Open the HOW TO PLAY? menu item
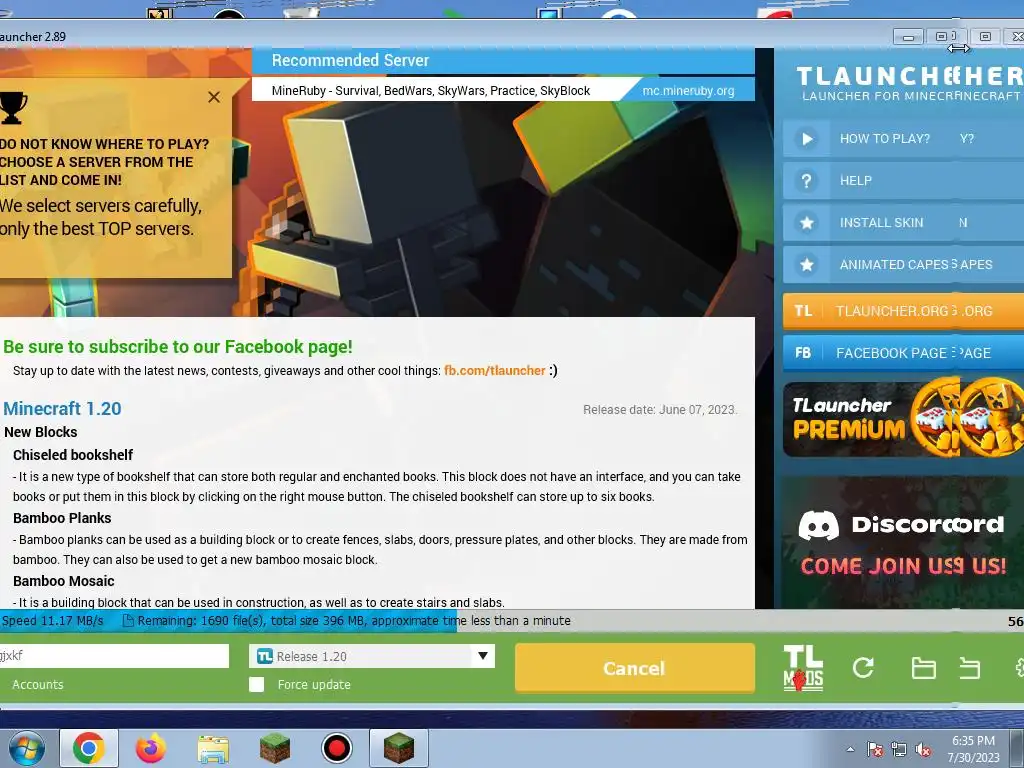Viewport: 1024px width, 768px height. point(903,138)
